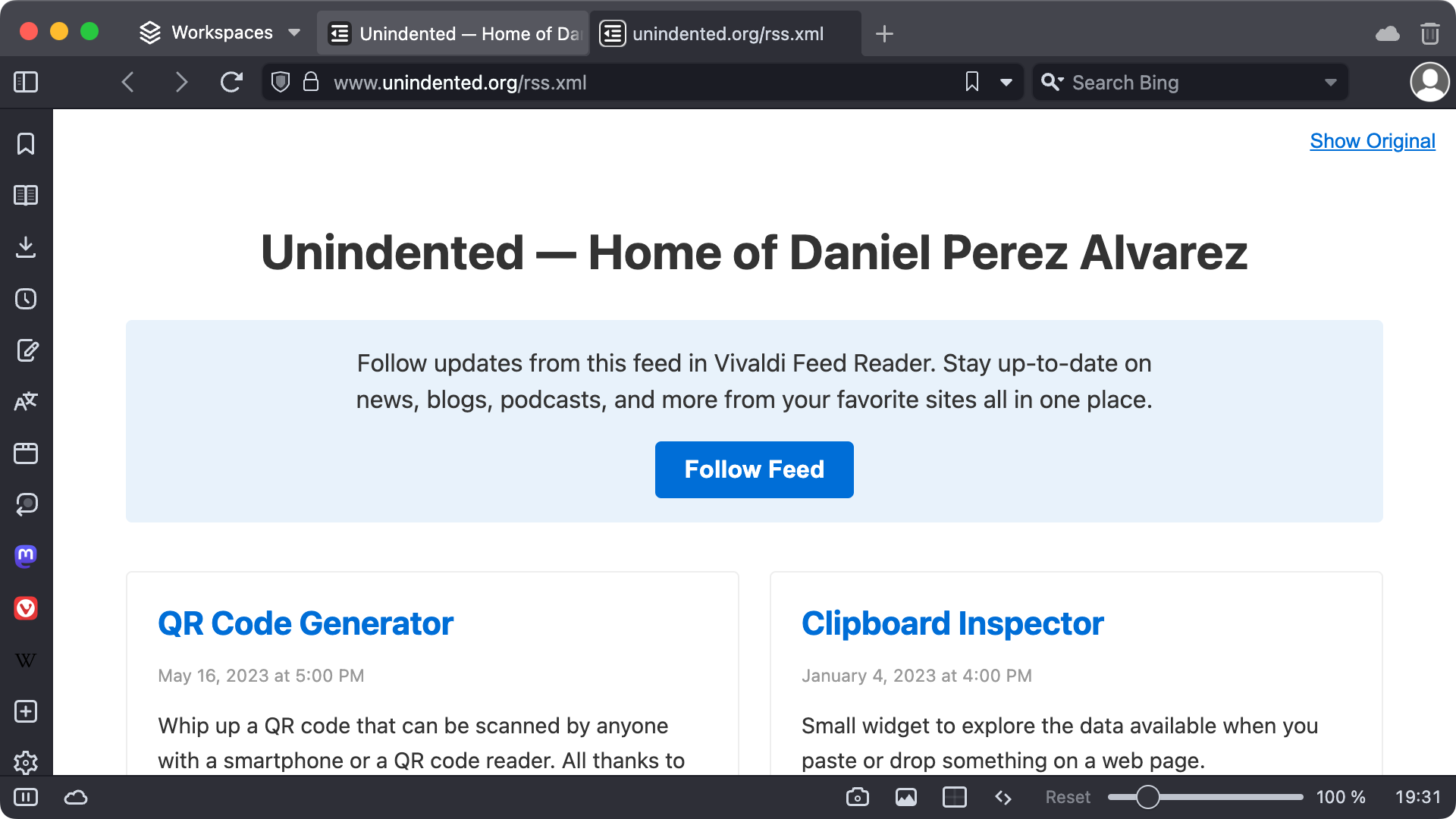Open the page actions menu
1456x819 pixels.
(x=1003, y=797)
